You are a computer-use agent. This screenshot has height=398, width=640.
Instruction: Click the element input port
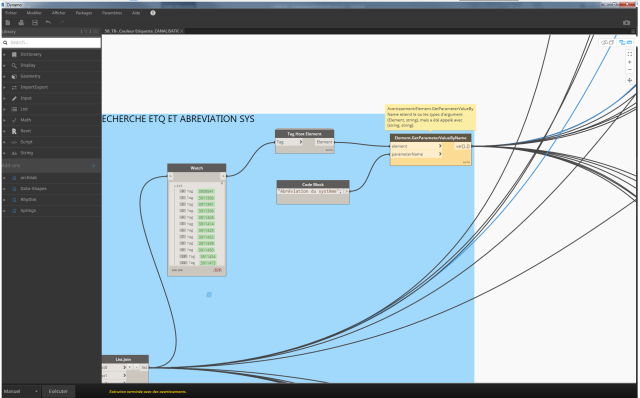point(416,146)
